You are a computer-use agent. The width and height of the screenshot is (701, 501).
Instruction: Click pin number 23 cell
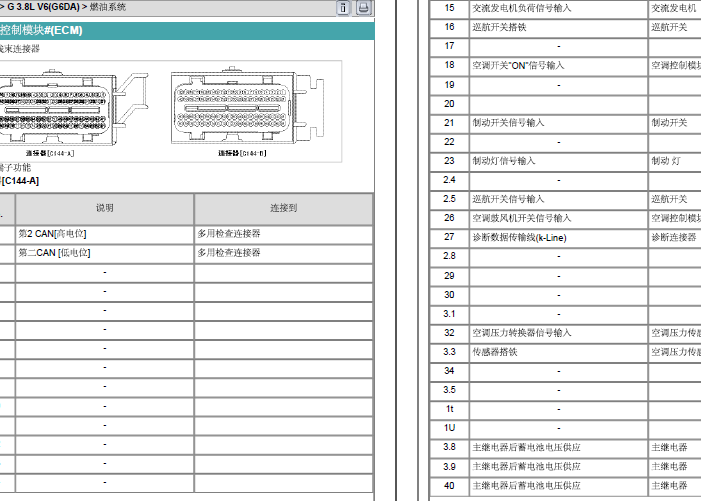coord(449,161)
